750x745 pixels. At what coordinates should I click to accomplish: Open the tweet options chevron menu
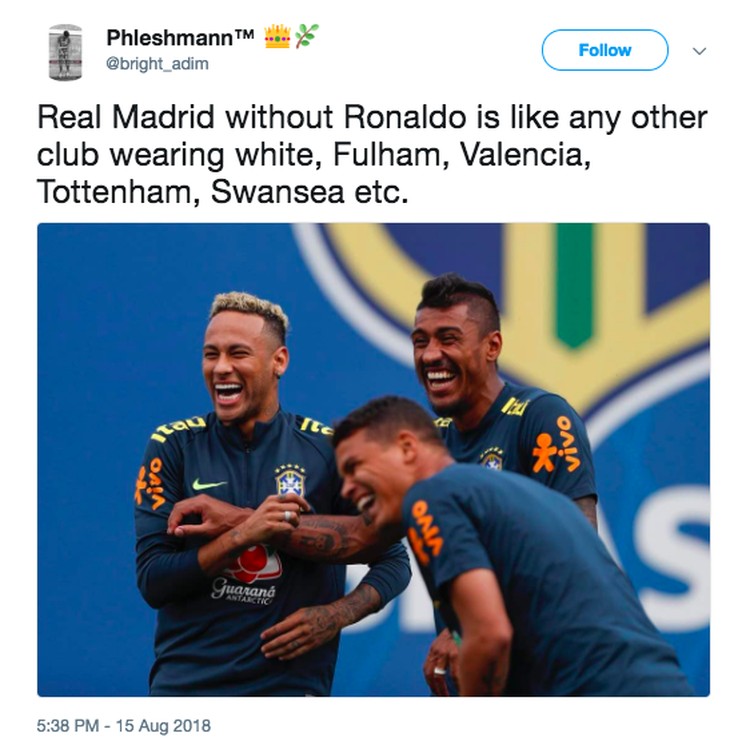[x=699, y=51]
